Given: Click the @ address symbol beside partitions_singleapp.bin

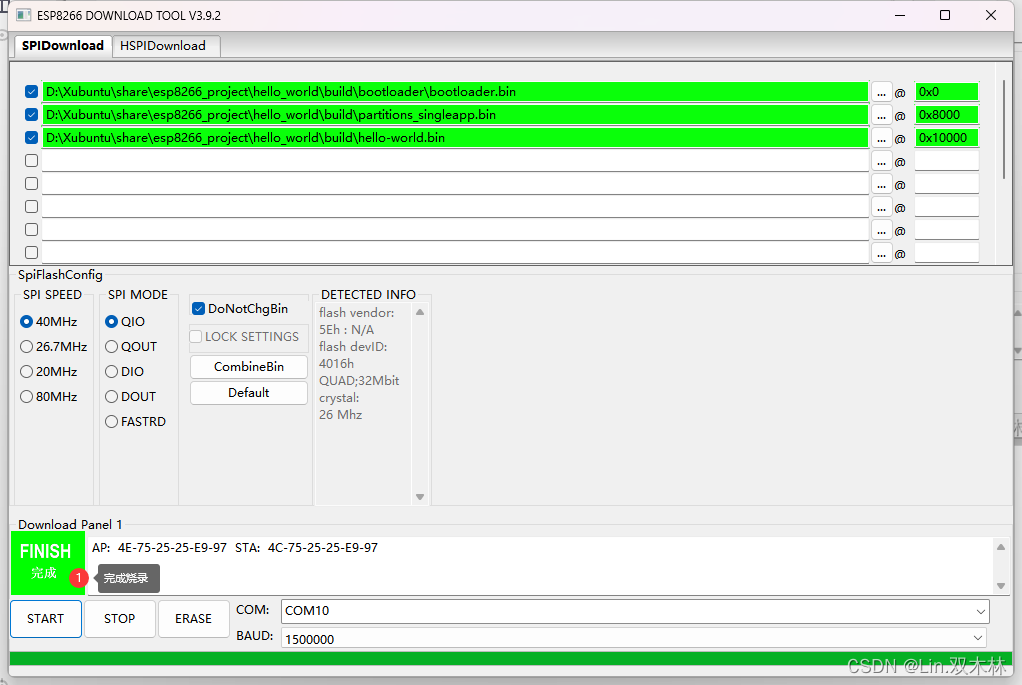Looking at the screenshot, I should [x=899, y=115].
